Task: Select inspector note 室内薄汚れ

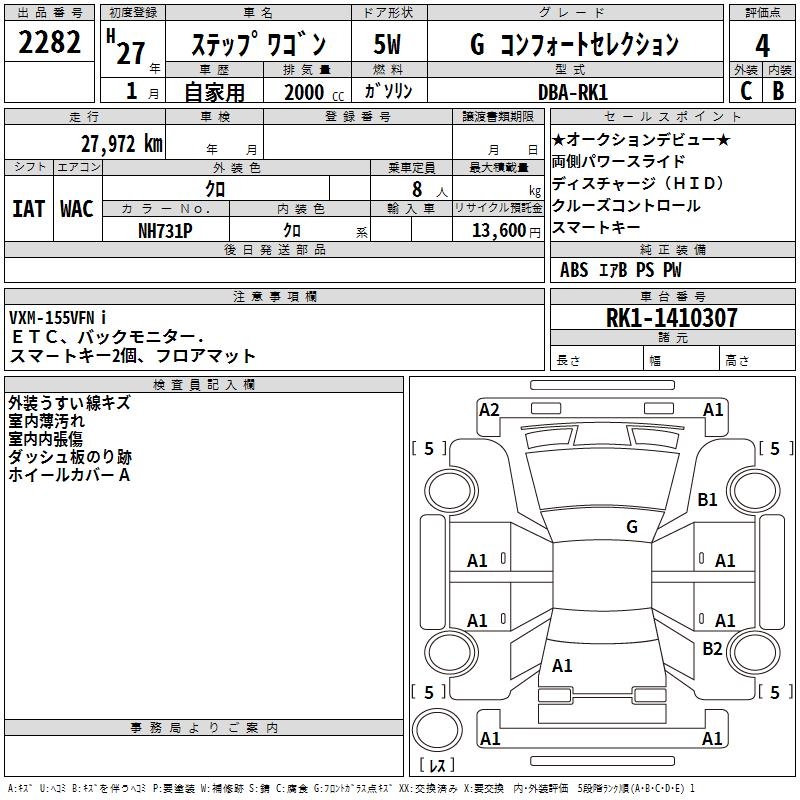Action: [x=46, y=421]
